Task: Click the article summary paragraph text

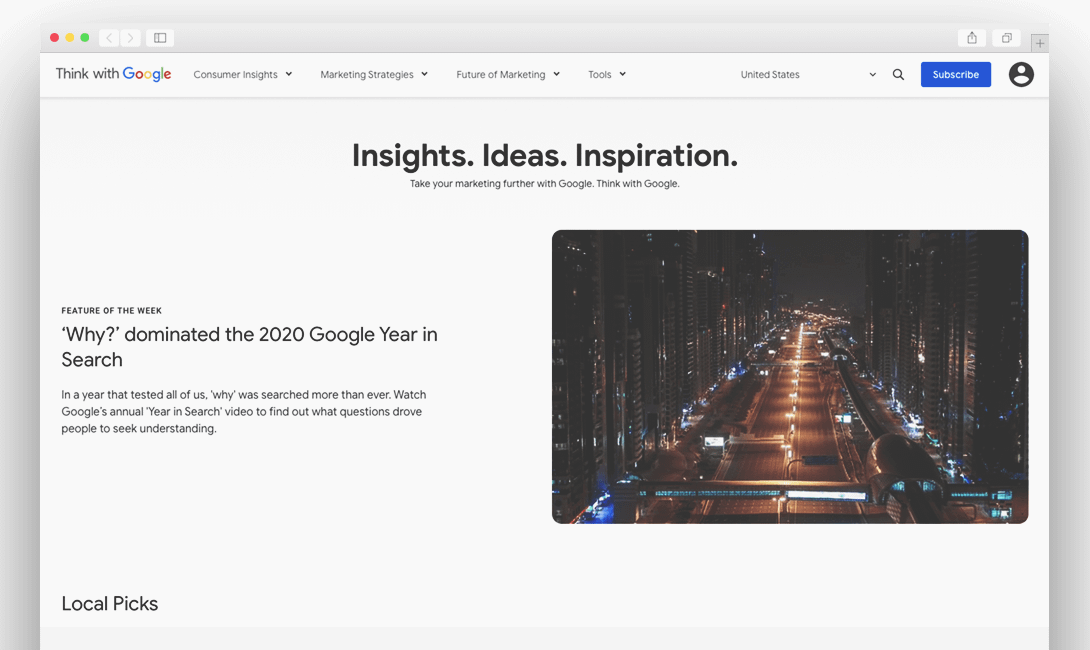Action: tap(243, 412)
